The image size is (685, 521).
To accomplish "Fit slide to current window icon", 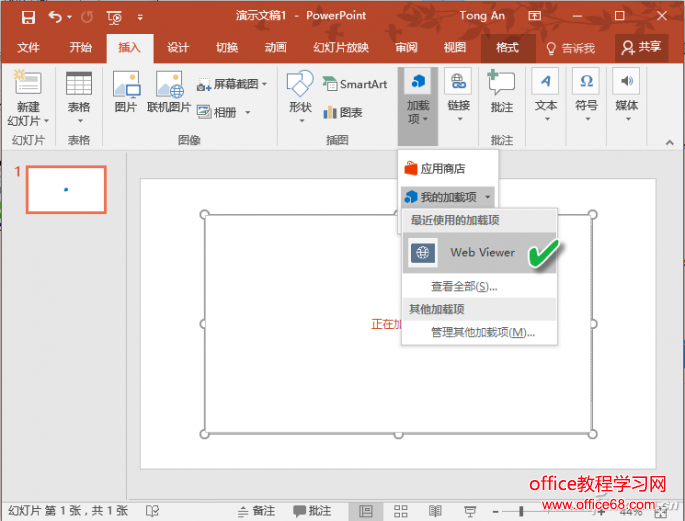I will pyautogui.click(x=661, y=511).
